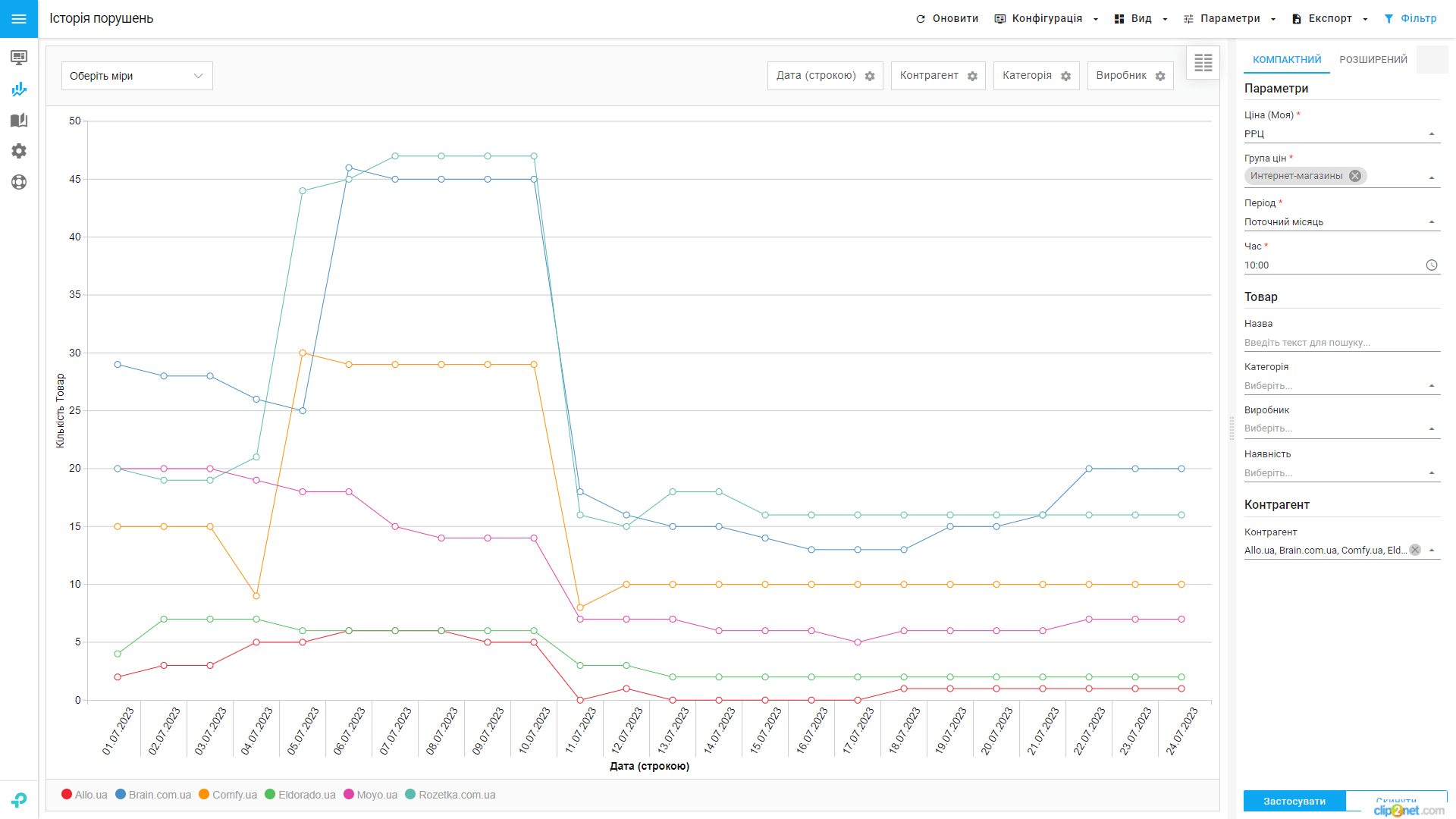1456x819 pixels.
Task: Open the hamburger menu
Action: (19, 19)
